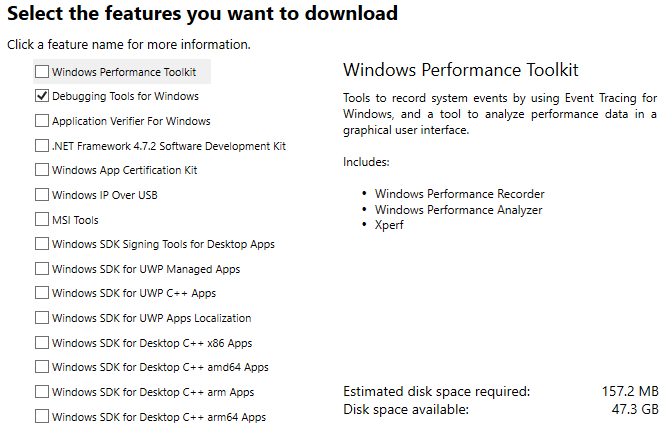The height and width of the screenshot is (435, 669).
Task: Check Windows SDK for Desktop C++ x86 Apps
Action: [41, 343]
